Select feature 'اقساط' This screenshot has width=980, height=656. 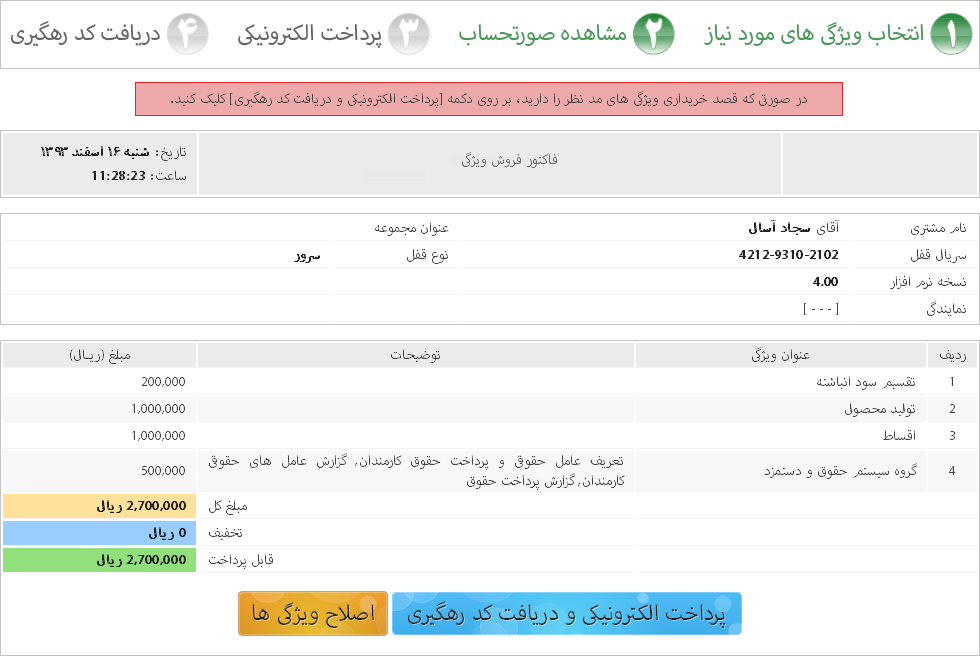pyautogui.click(x=899, y=435)
